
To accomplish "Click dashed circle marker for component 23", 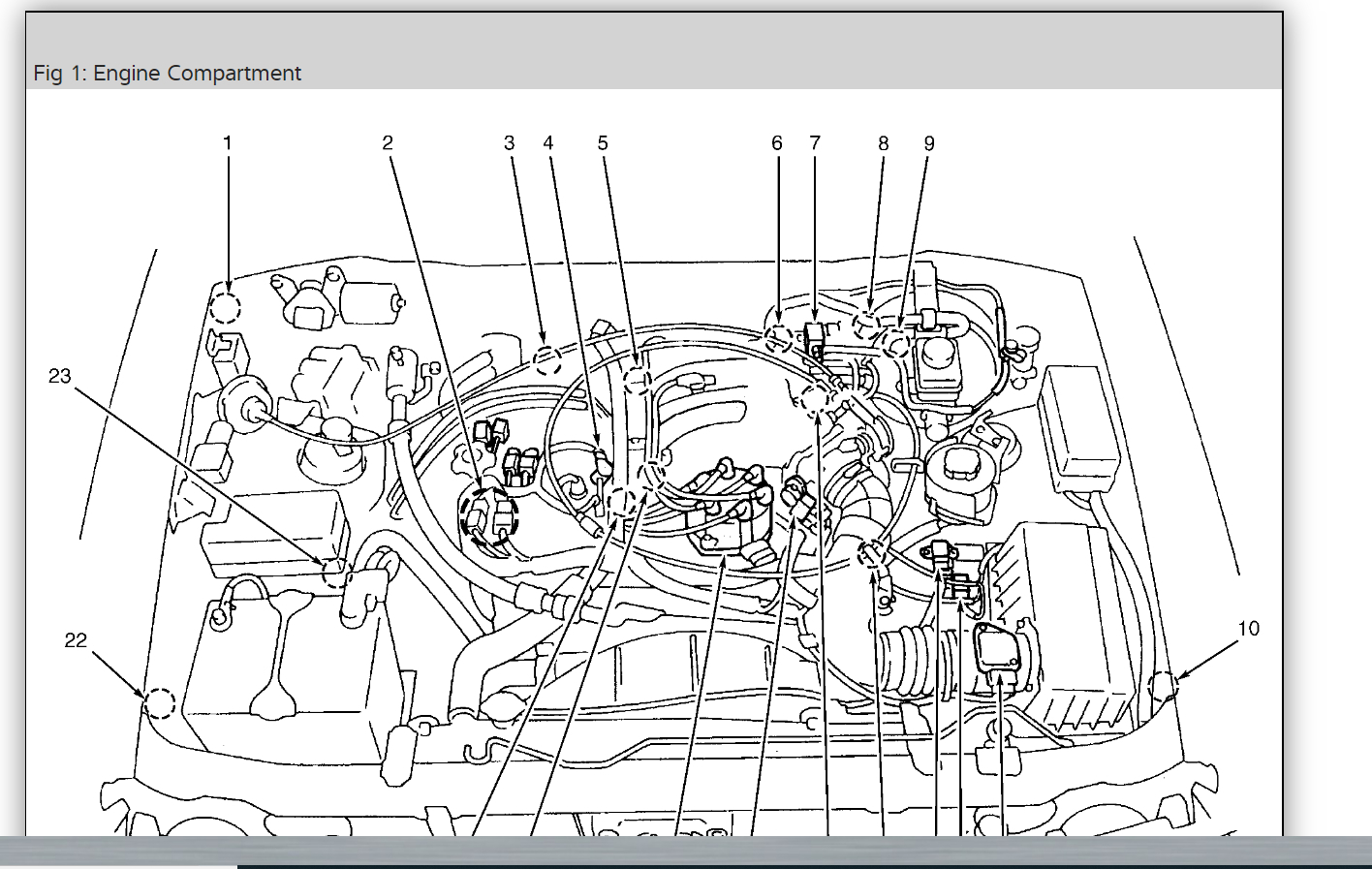I will (x=334, y=573).
